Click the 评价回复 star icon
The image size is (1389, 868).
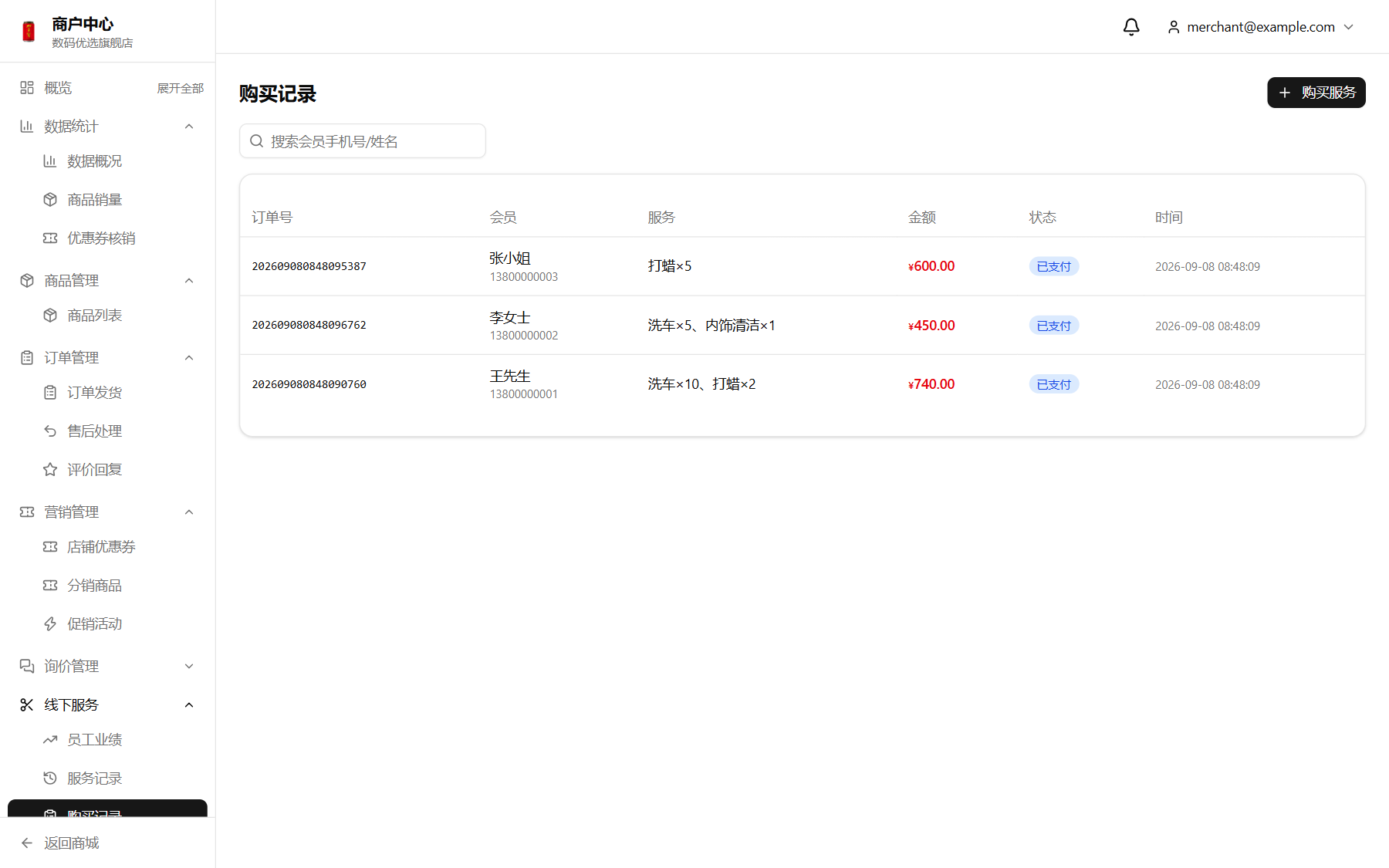[50, 470]
